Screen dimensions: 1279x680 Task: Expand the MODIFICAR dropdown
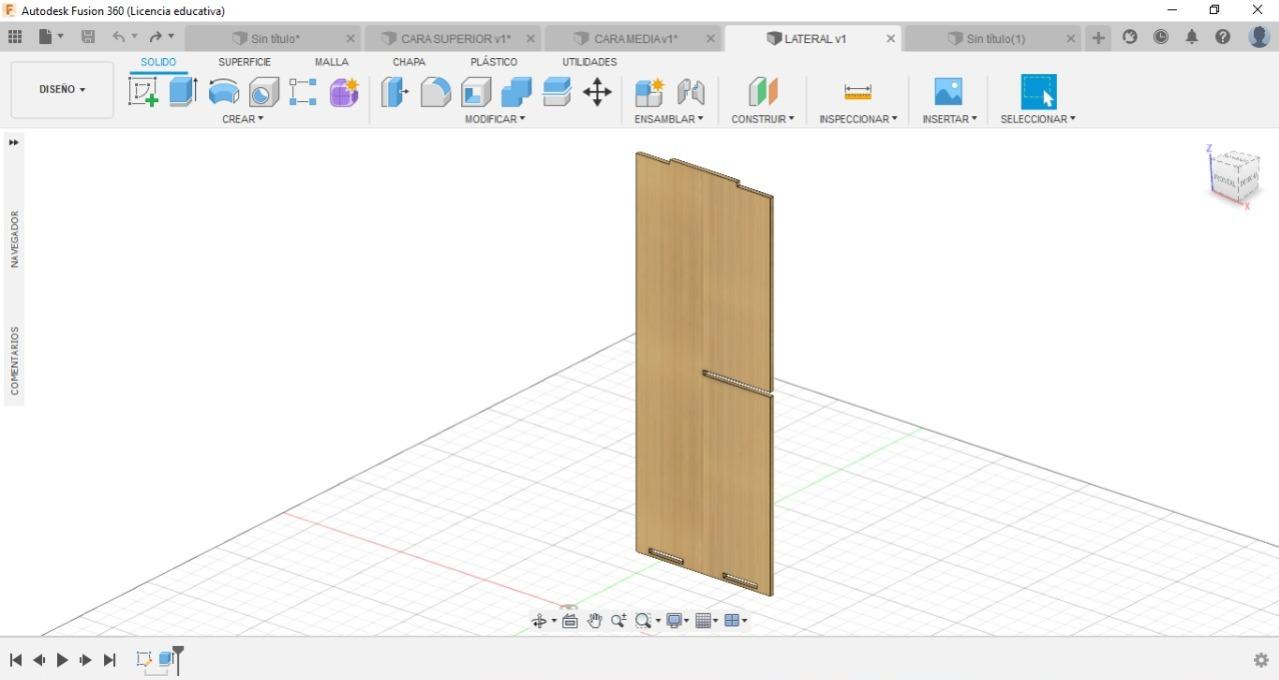coord(495,119)
